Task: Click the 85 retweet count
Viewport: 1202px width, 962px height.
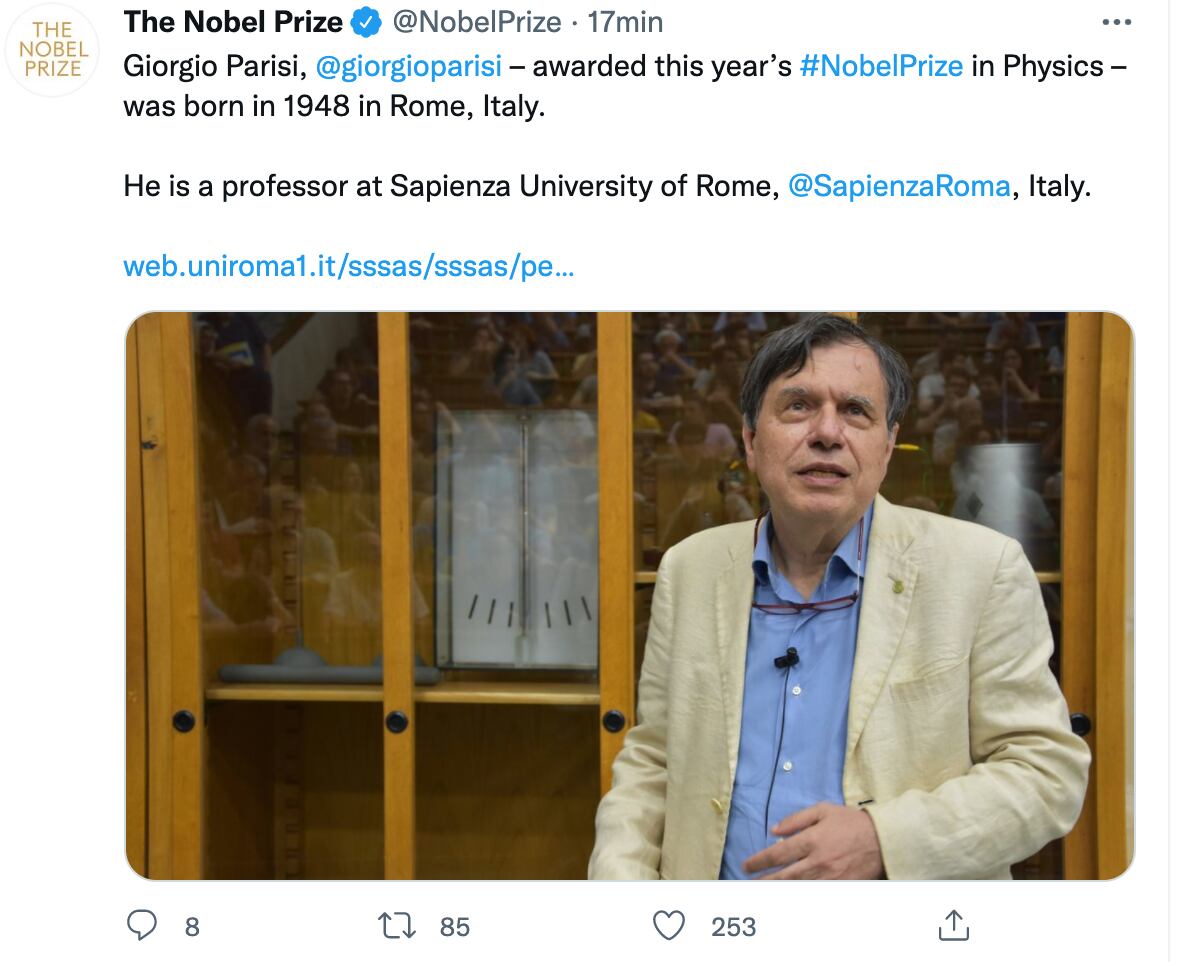Action: click(453, 926)
